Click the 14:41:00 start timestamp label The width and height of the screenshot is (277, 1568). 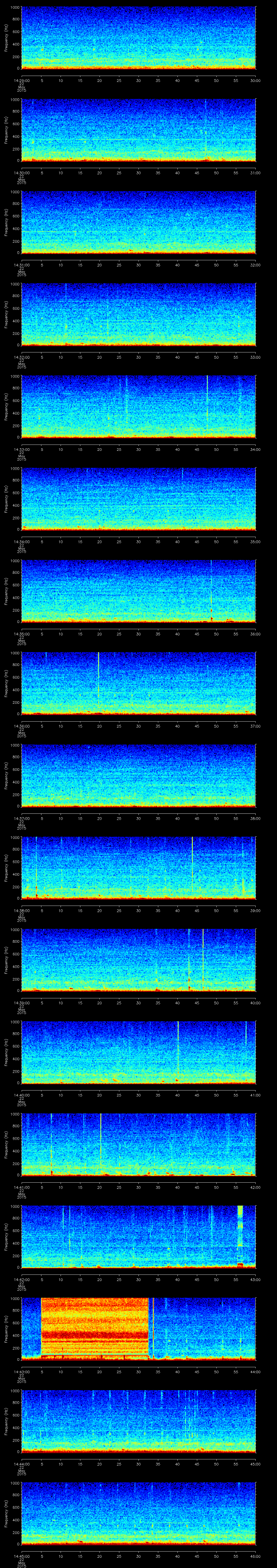21,1187
